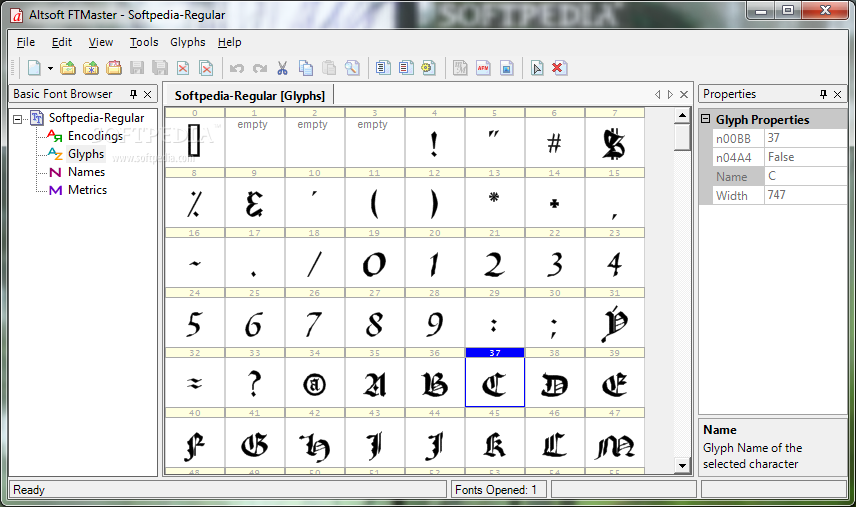Image resolution: width=856 pixels, height=507 pixels.
Task: Open the Tools menu
Action: [x=144, y=42]
